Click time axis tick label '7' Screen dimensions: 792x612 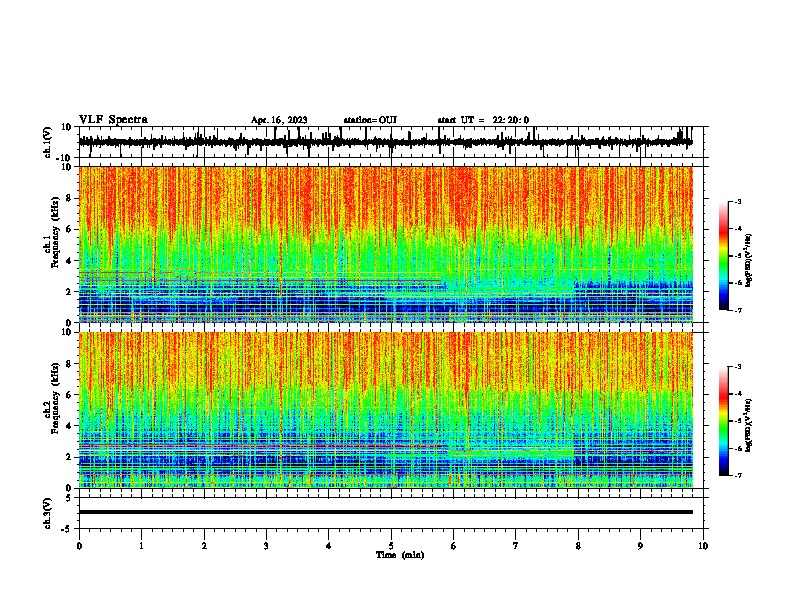tap(516, 546)
